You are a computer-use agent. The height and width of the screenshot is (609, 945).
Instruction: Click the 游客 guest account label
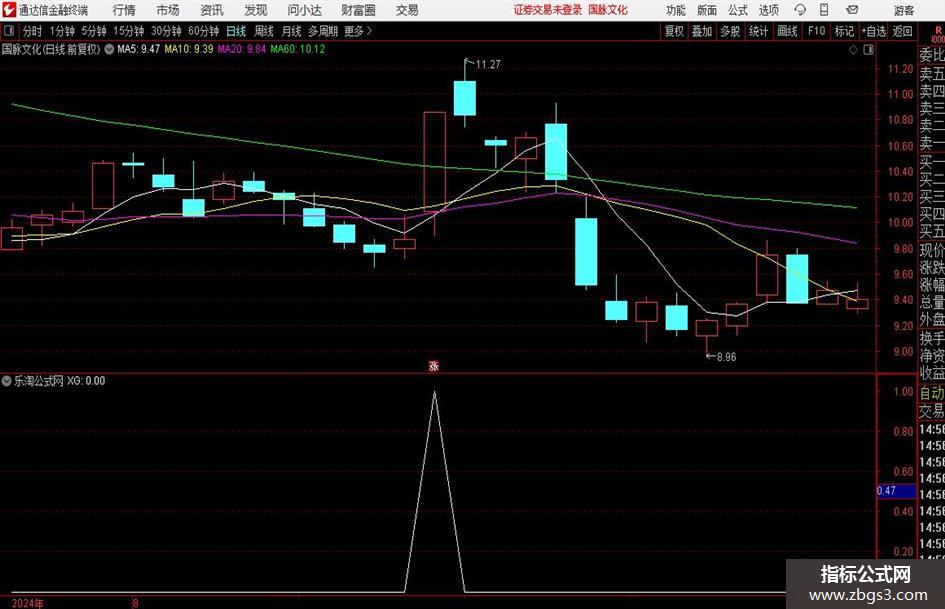(904, 10)
